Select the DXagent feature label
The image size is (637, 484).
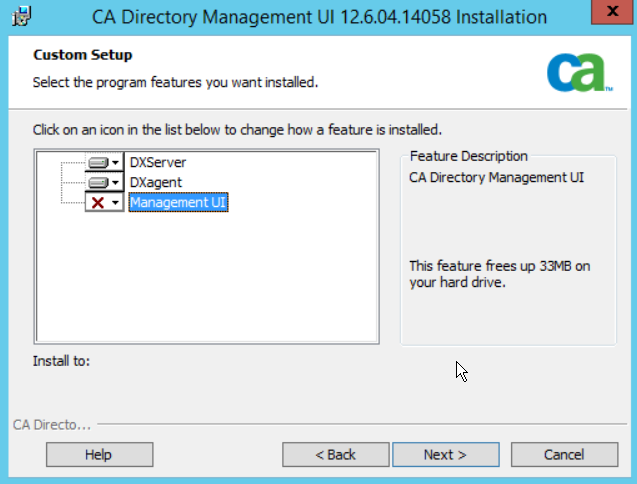click(x=156, y=182)
